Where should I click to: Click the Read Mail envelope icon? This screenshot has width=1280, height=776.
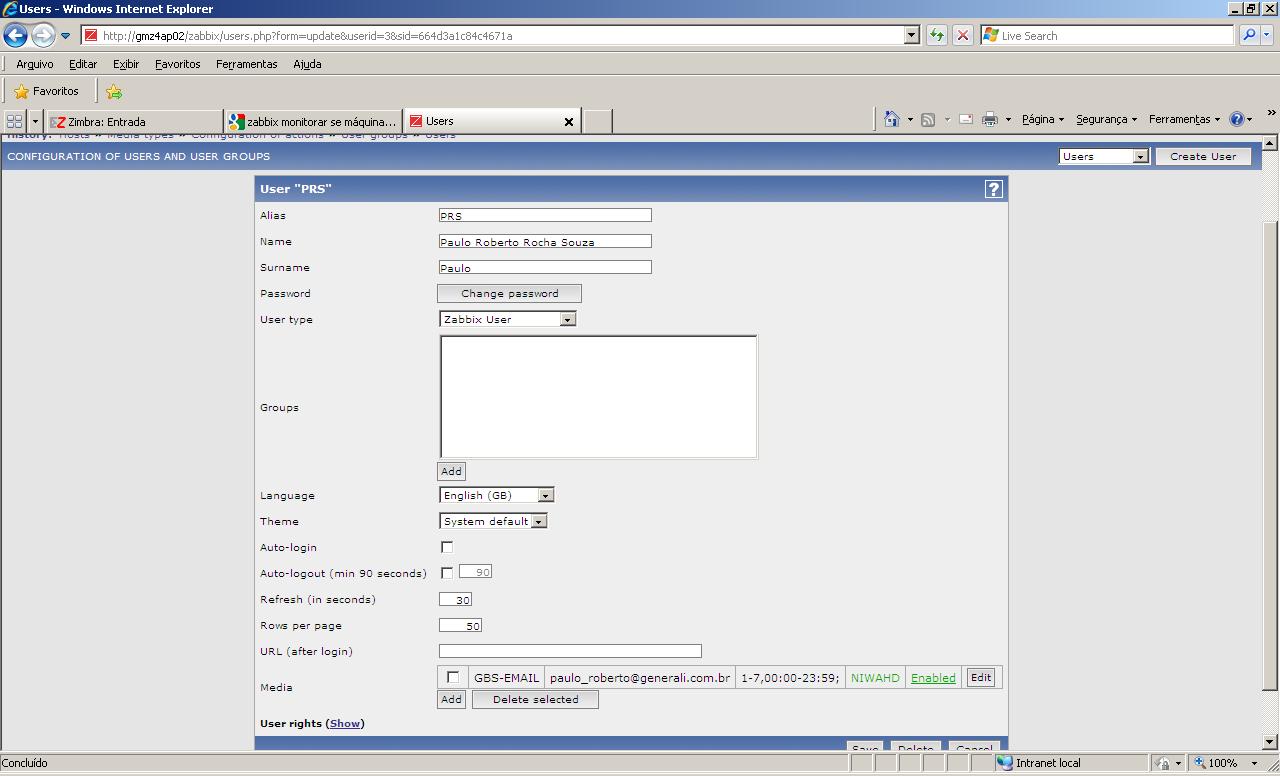(x=966, y=119)
